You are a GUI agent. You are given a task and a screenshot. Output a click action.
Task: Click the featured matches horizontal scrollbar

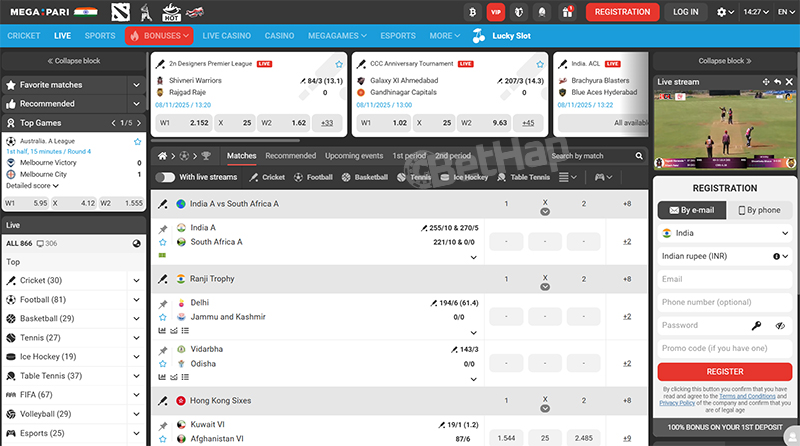[x=225, y=140]
